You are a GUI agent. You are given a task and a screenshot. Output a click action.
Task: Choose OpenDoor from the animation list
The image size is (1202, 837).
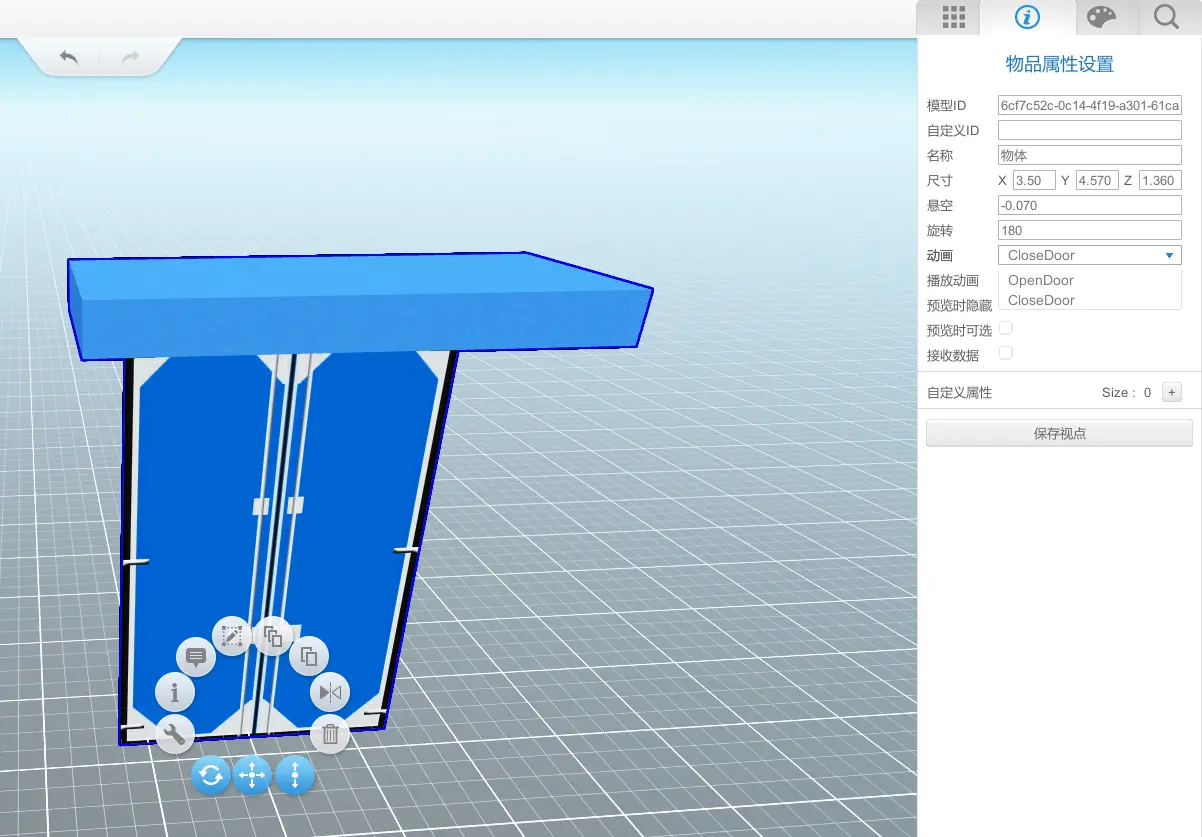1090,280
